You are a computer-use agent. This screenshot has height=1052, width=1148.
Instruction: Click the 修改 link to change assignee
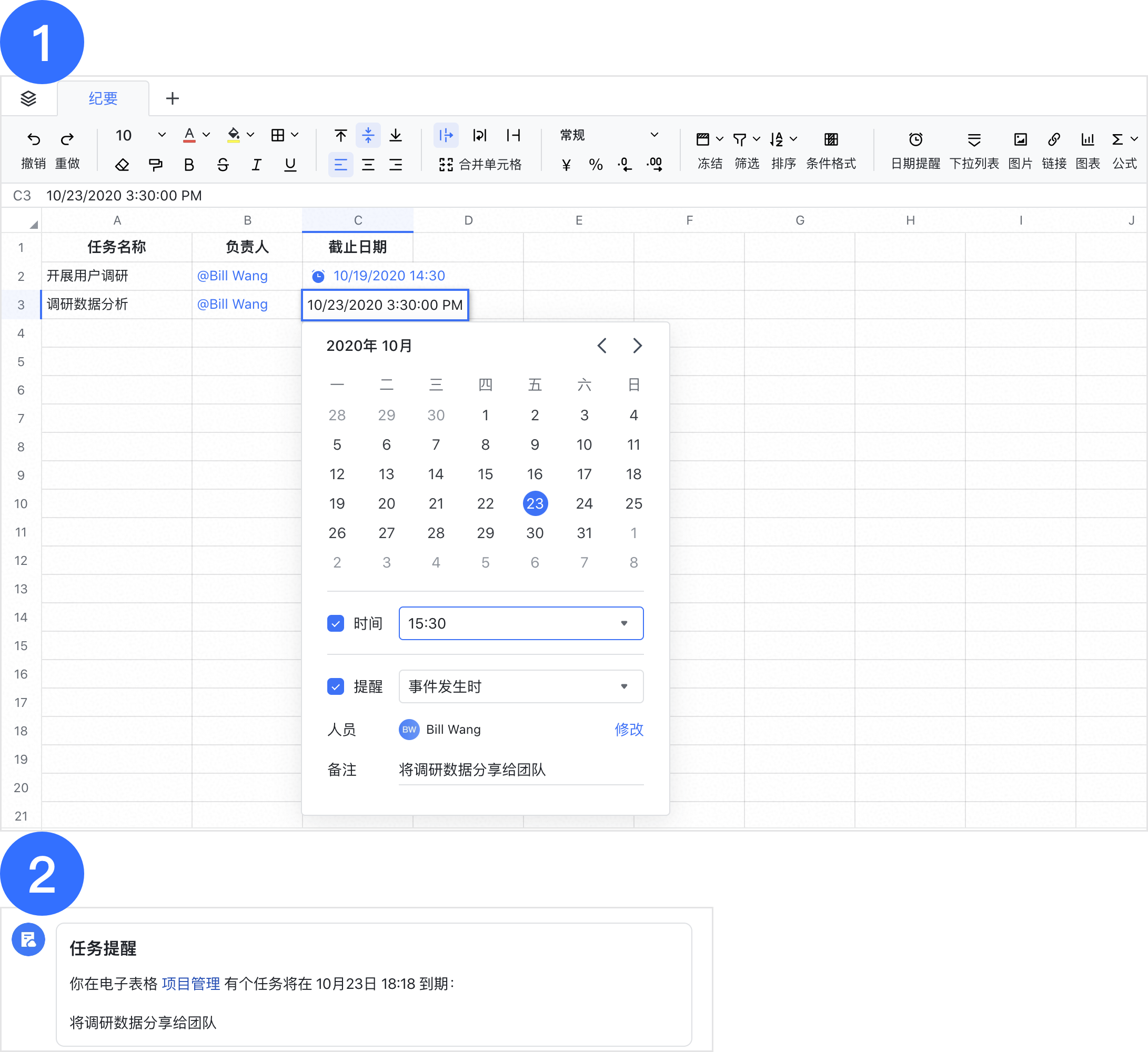[x=629, y=729]
